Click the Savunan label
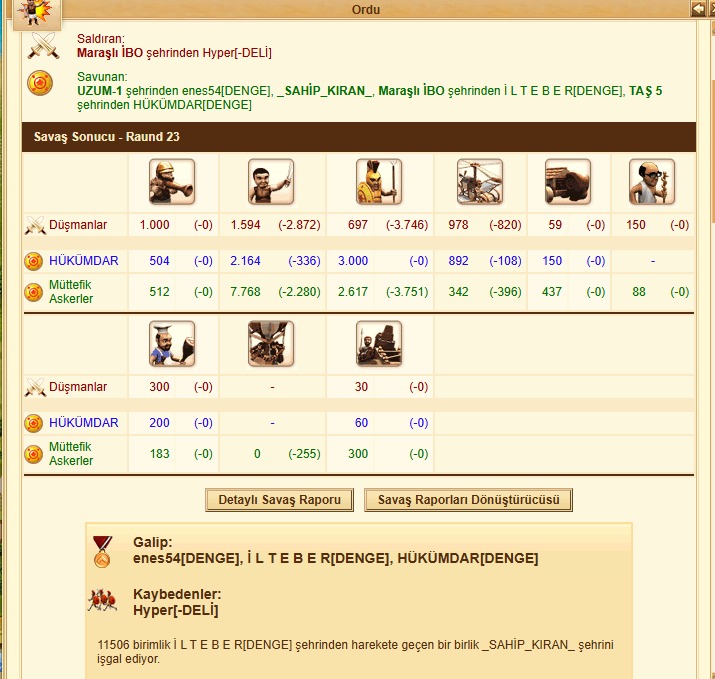Viewport: 715px width, 679px height. click(102, 77)
